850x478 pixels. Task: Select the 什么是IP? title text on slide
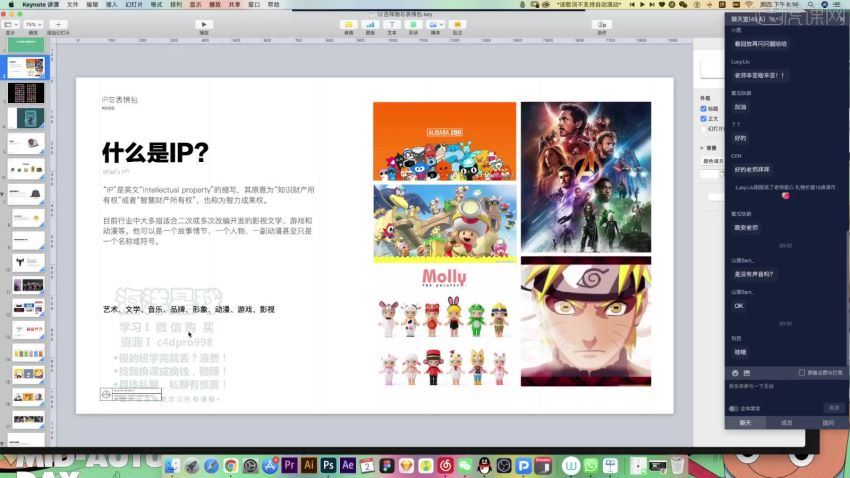(156, 153)
